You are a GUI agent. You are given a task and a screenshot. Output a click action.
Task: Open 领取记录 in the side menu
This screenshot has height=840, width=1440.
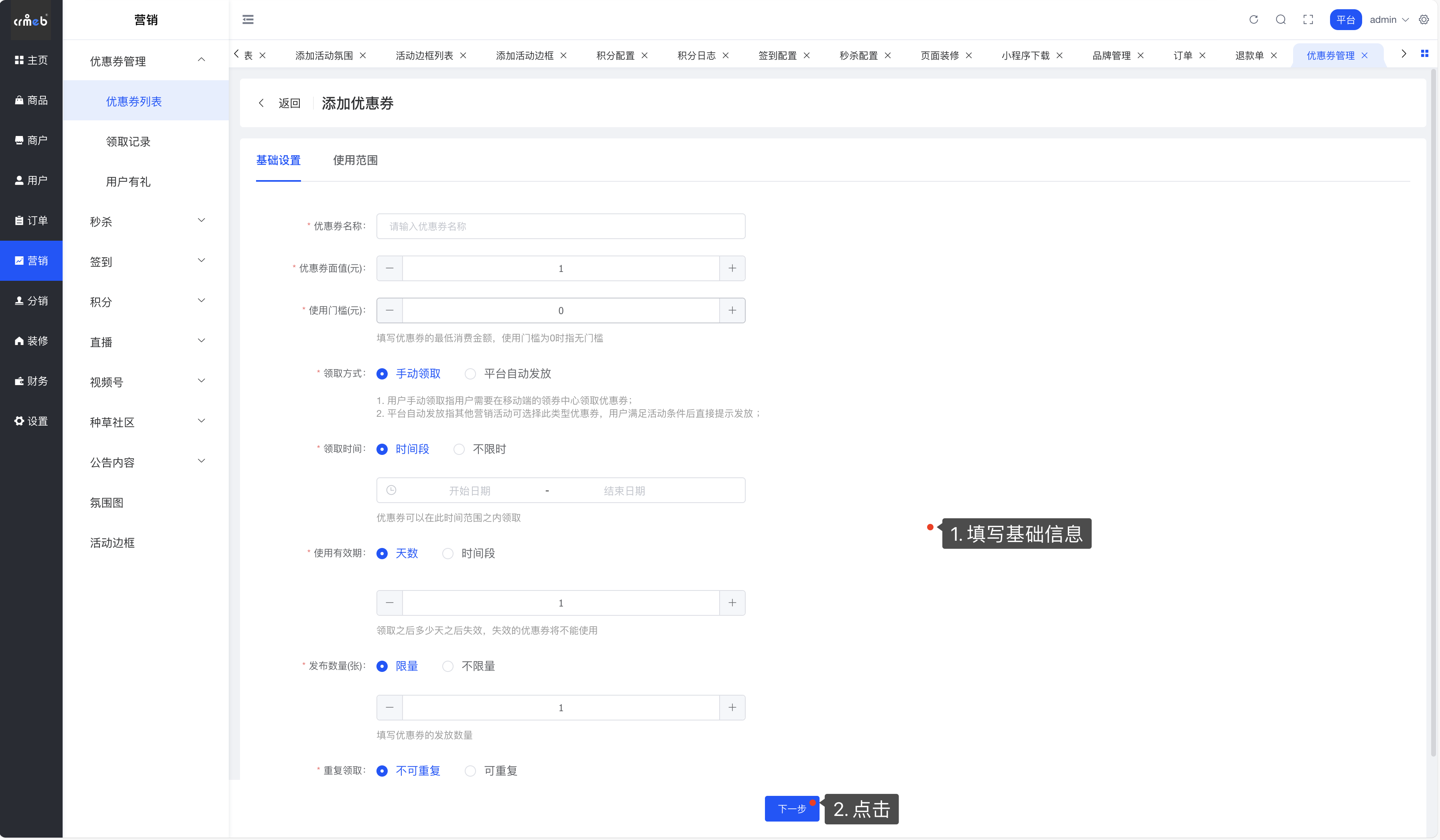pos(128,142)
